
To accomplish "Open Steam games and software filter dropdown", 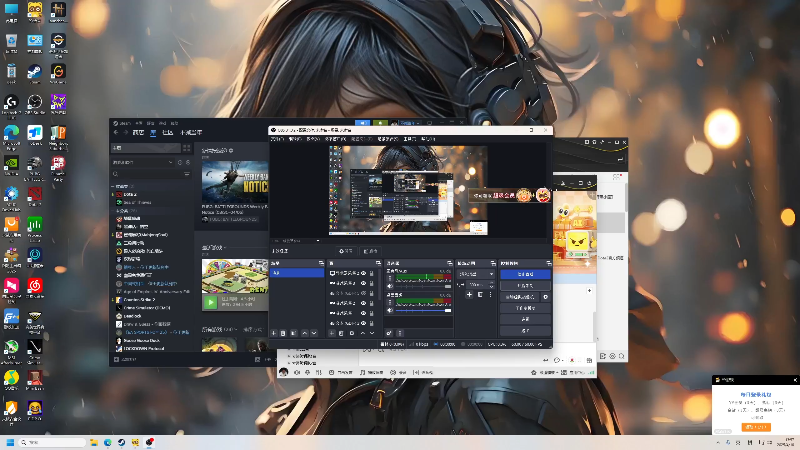I will (x=142, y=162).
